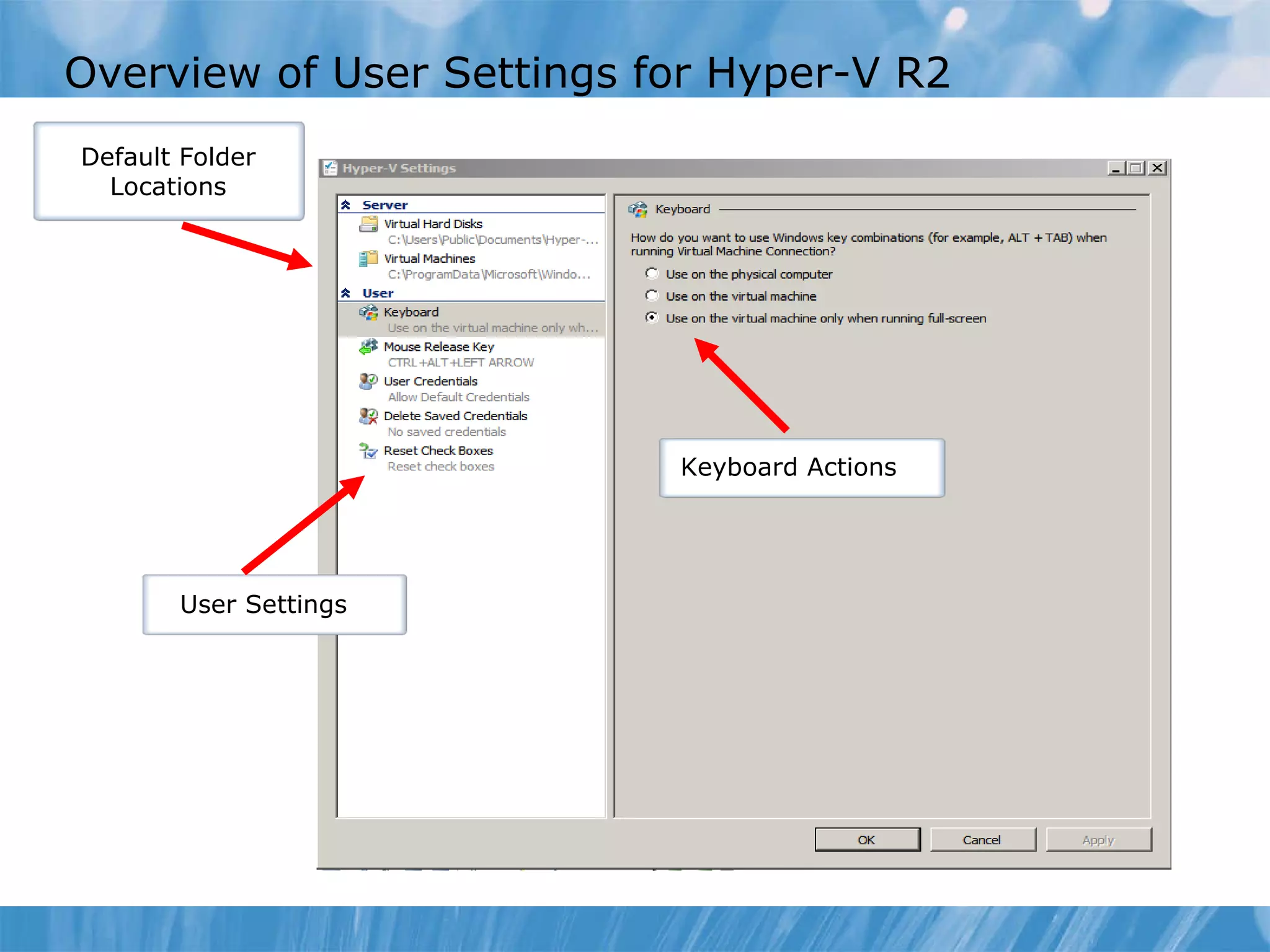Viewport: 1270px width, 952px height.
Task: Click the Delete Saved Credentials icon
Action: point(368,416)
